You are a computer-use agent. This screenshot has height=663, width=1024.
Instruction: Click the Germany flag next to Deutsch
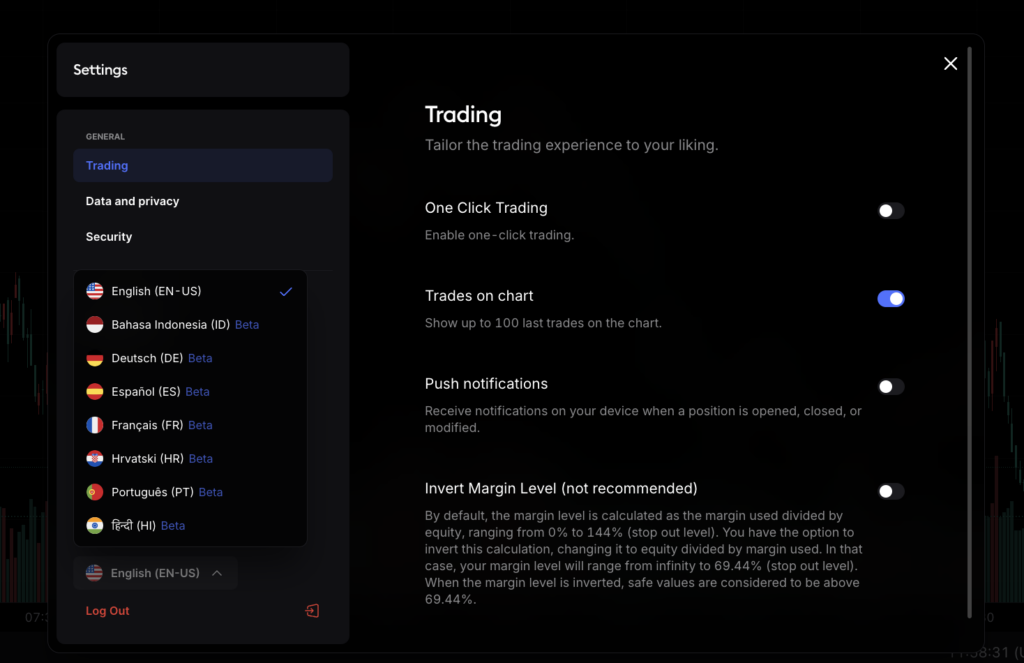tap(94, 358)
